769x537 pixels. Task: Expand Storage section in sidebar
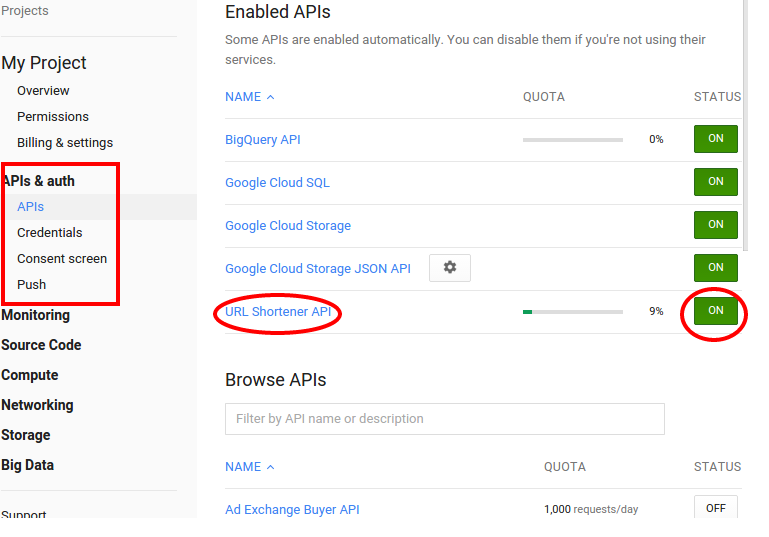point(26,435)
